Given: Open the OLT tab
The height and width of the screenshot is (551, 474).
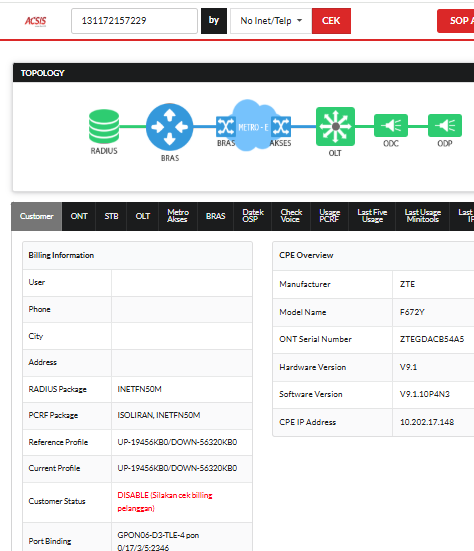Looking at the screenshot, I should (x=143, y=216).
